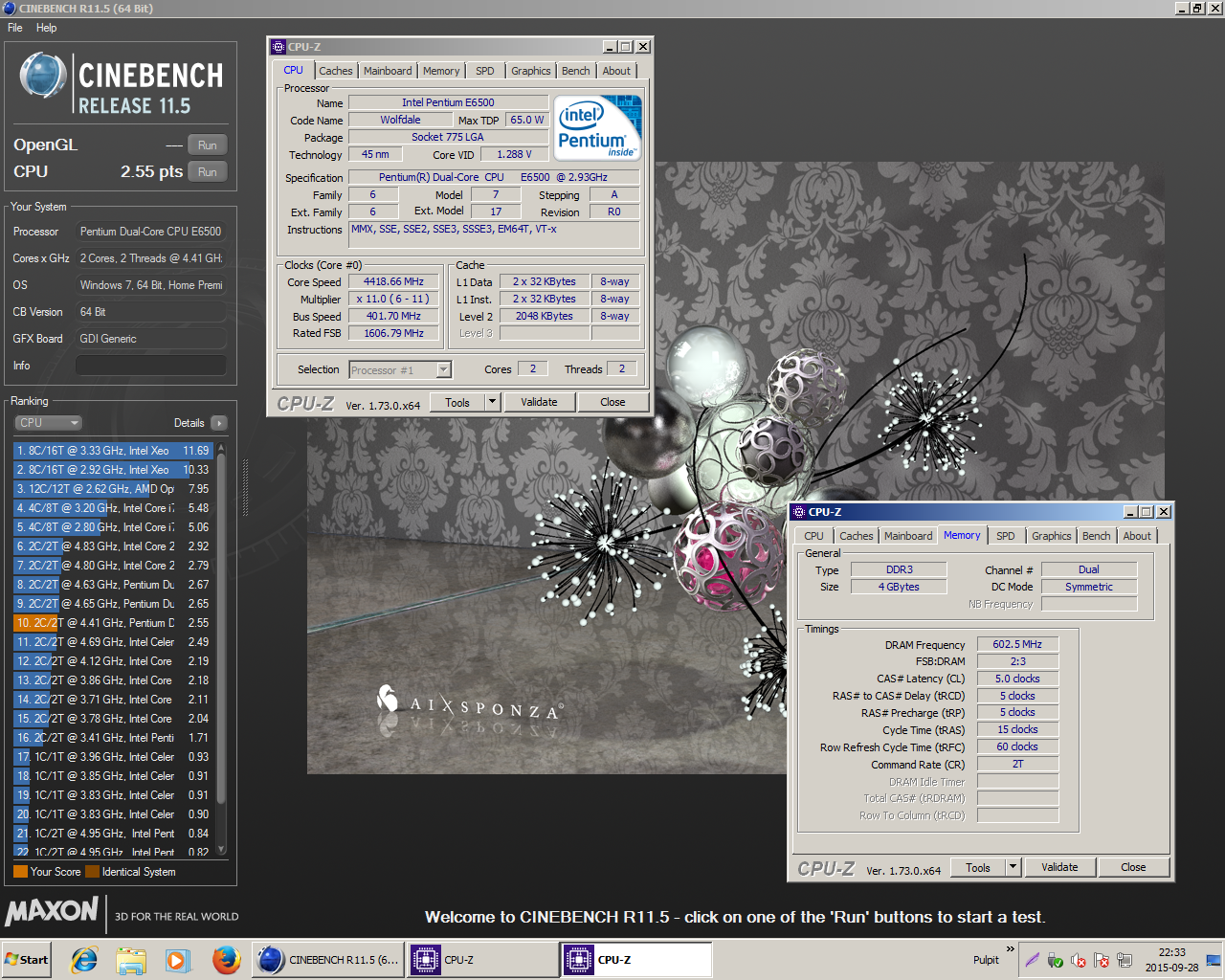Run the CPU benchmark
The image size is (1225, 980).
pyautogui.click(x=208, y=172)
